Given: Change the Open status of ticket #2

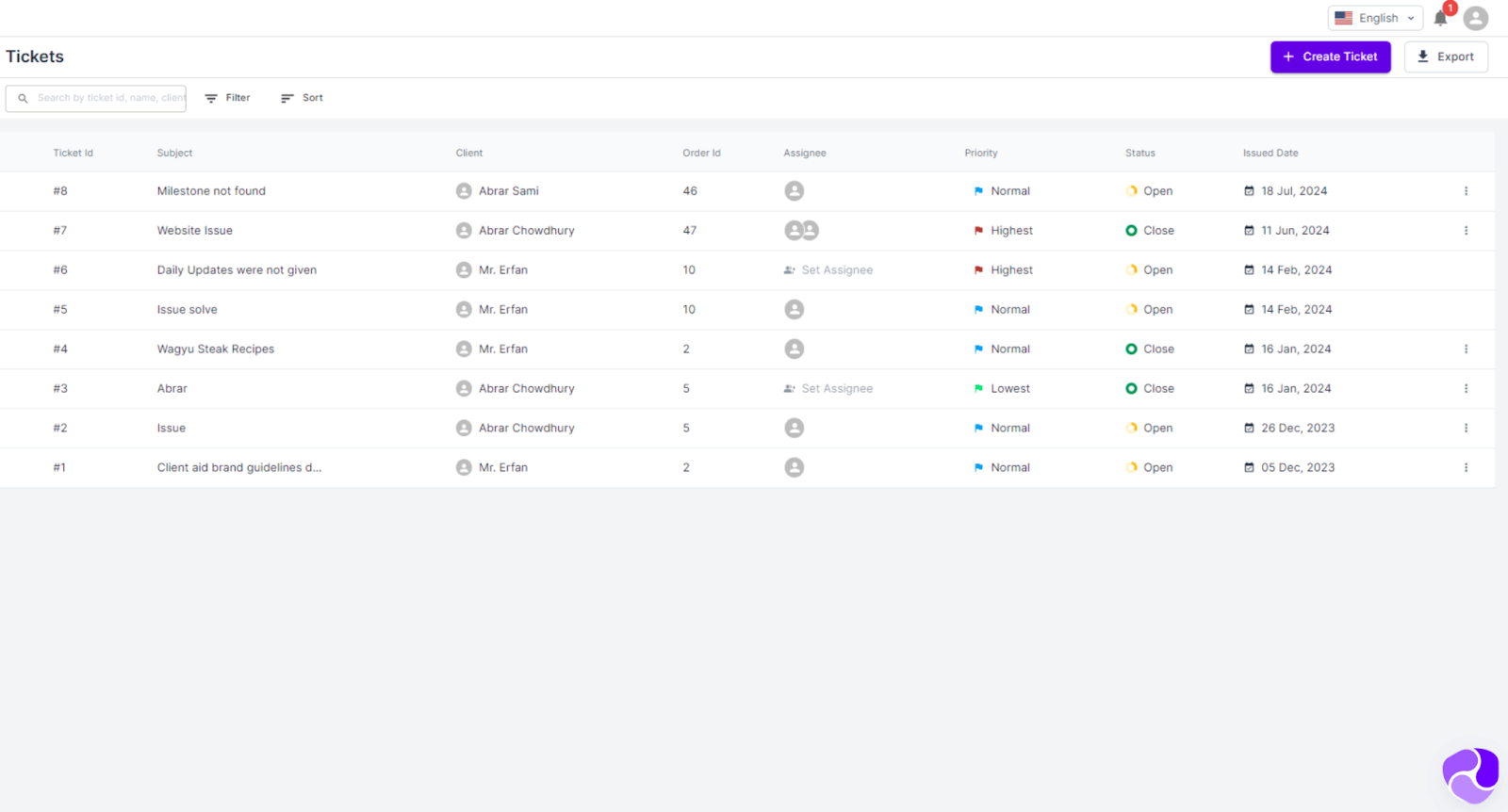Looking at the screenshot, I should [x=1150, y=429].
